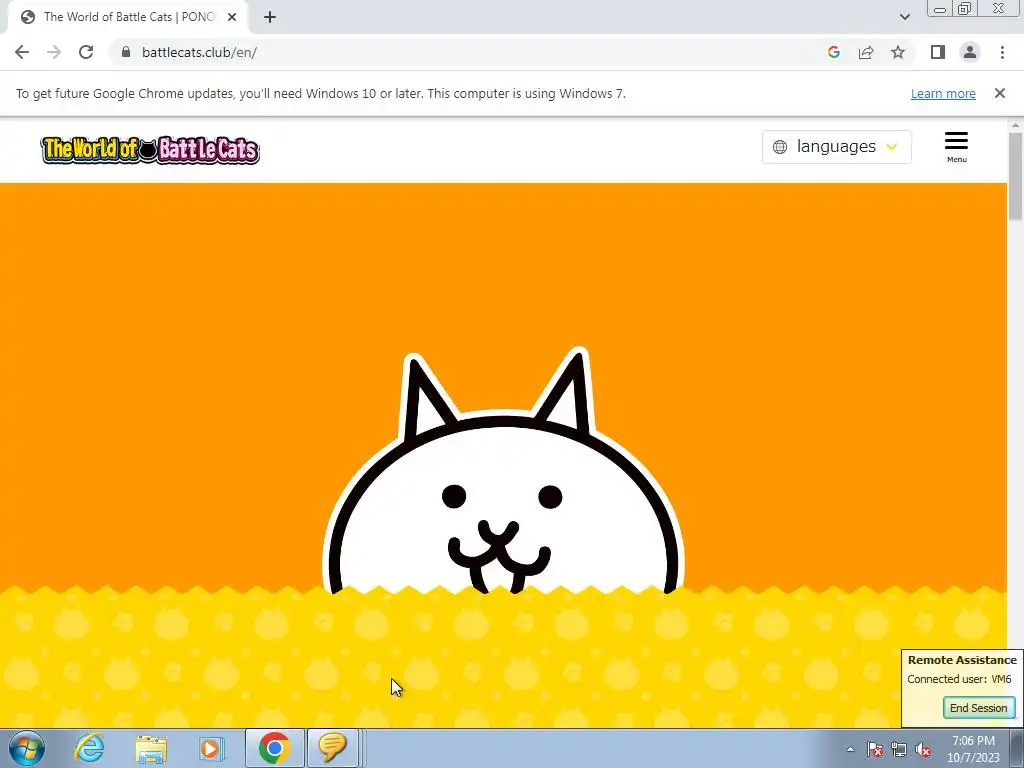The width and height of the screenshot is (1024, 768).
Task: Click the Show desktop strip
Action: (x=1017, y=748)
